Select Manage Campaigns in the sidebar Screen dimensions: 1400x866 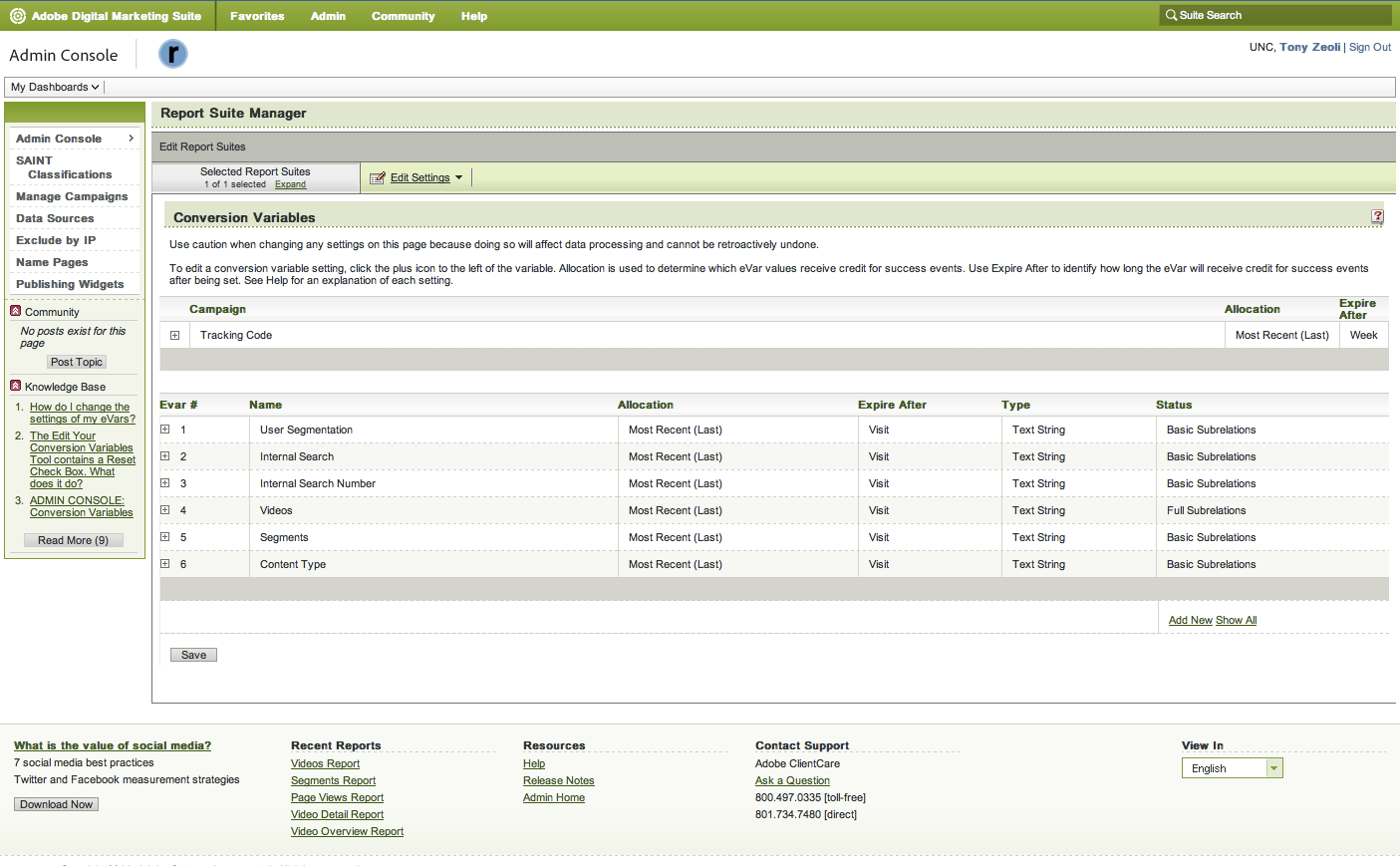point(72,196)
